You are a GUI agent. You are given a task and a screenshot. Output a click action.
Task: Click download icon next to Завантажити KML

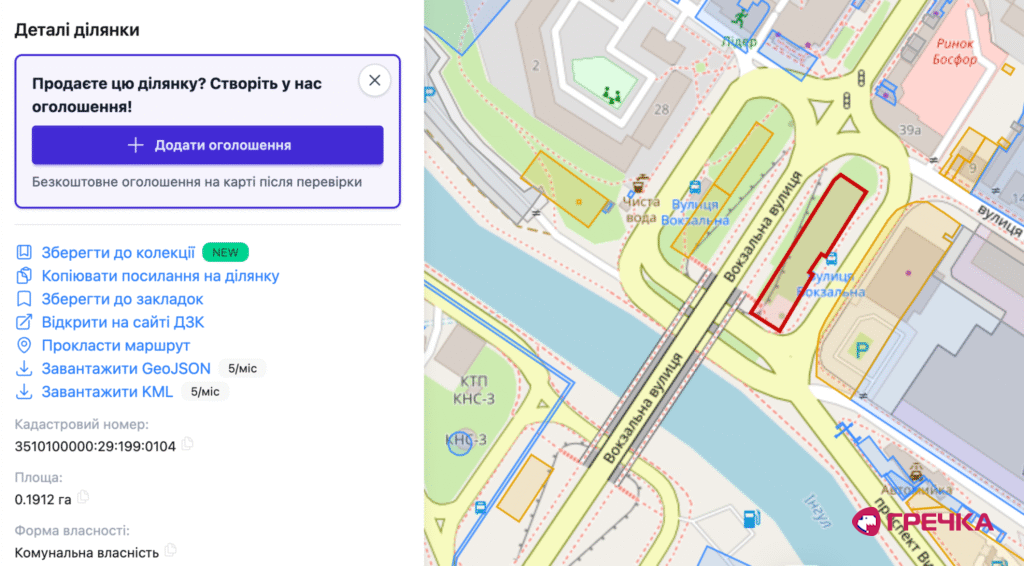tap(24, 392)
